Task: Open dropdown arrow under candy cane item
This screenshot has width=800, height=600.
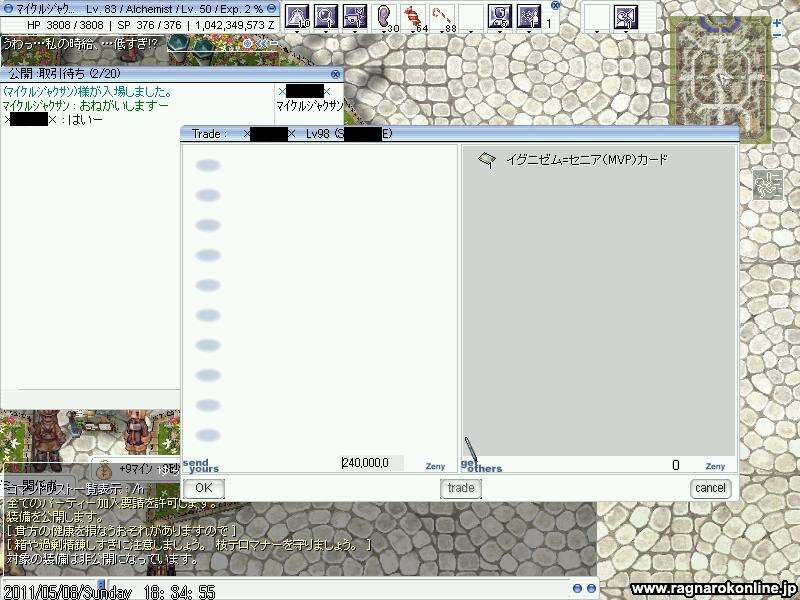Action: point(442,32)
